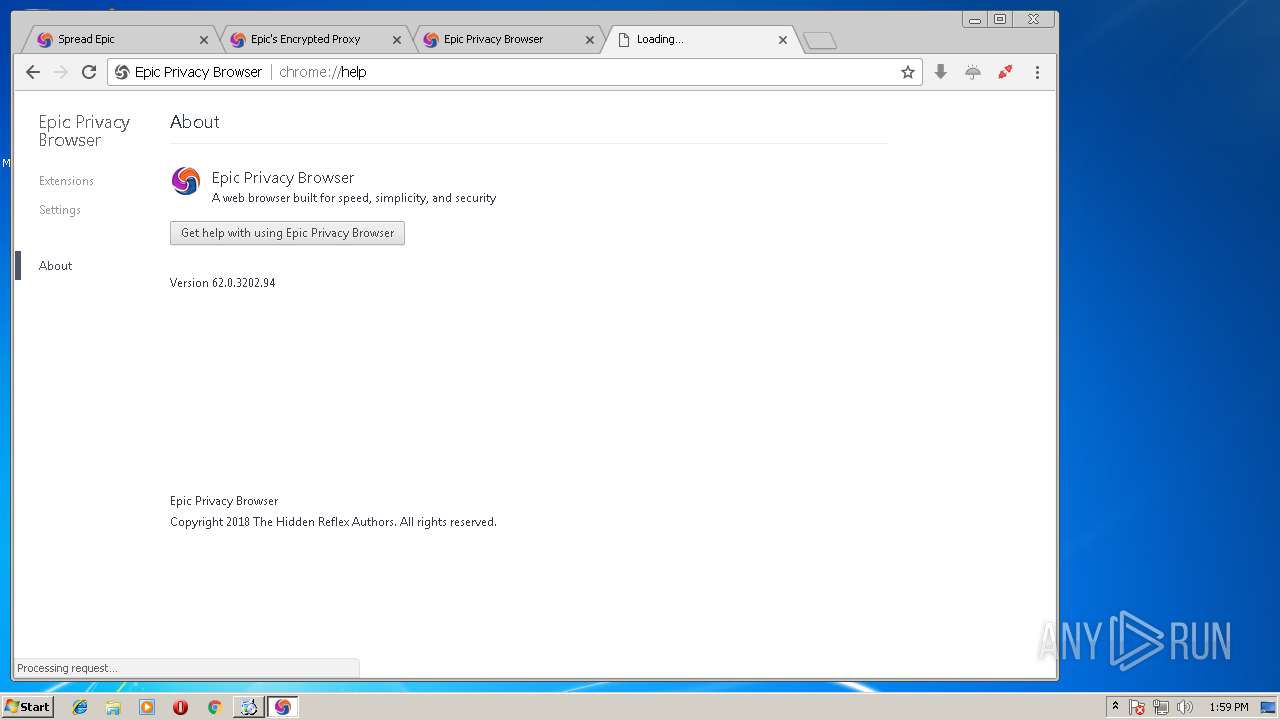
Task: Click Get help with using Epic Privacy Browser
Action: tap(287, 233)
